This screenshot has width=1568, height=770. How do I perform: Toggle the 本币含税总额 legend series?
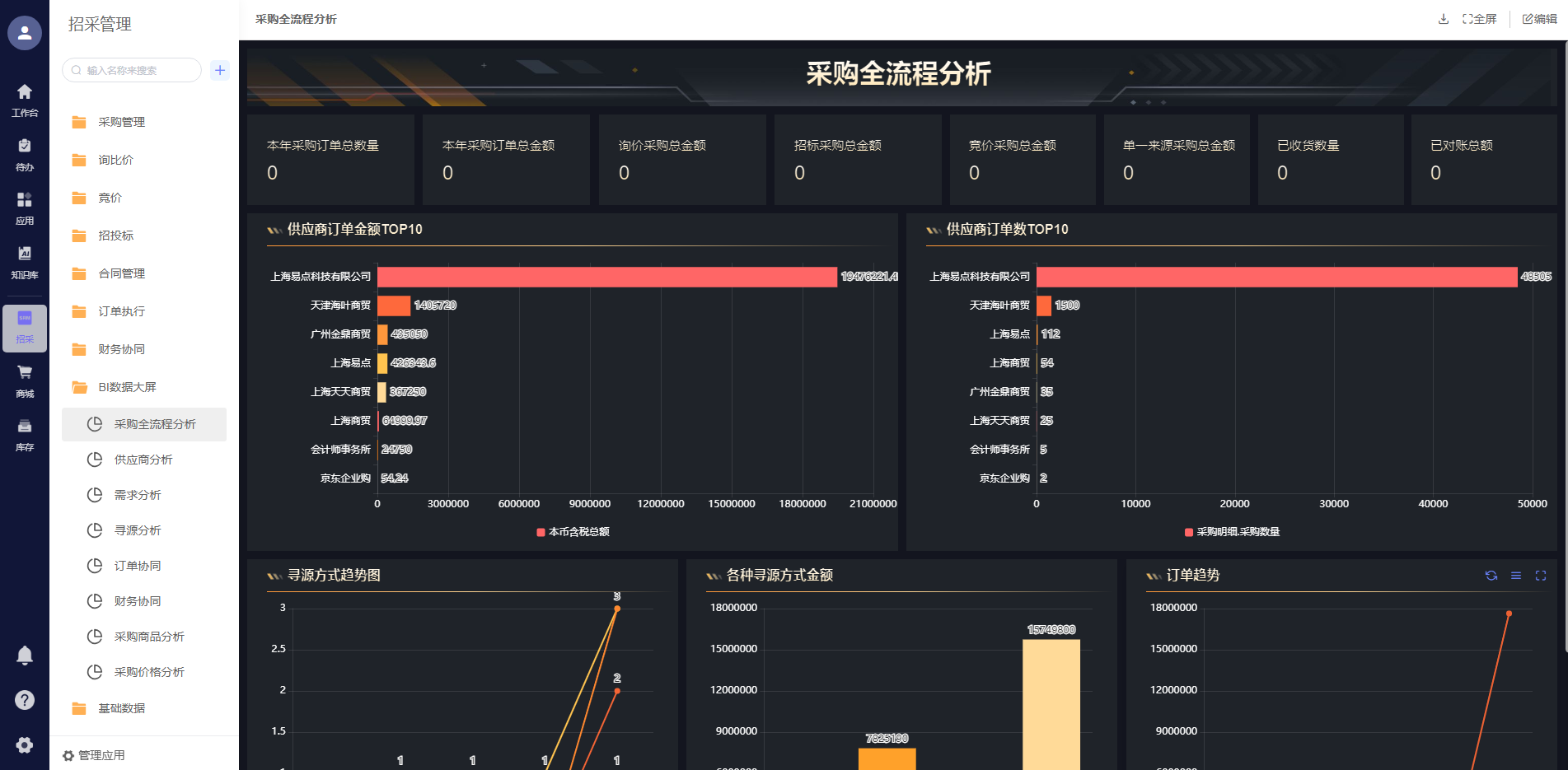point(573,532)
